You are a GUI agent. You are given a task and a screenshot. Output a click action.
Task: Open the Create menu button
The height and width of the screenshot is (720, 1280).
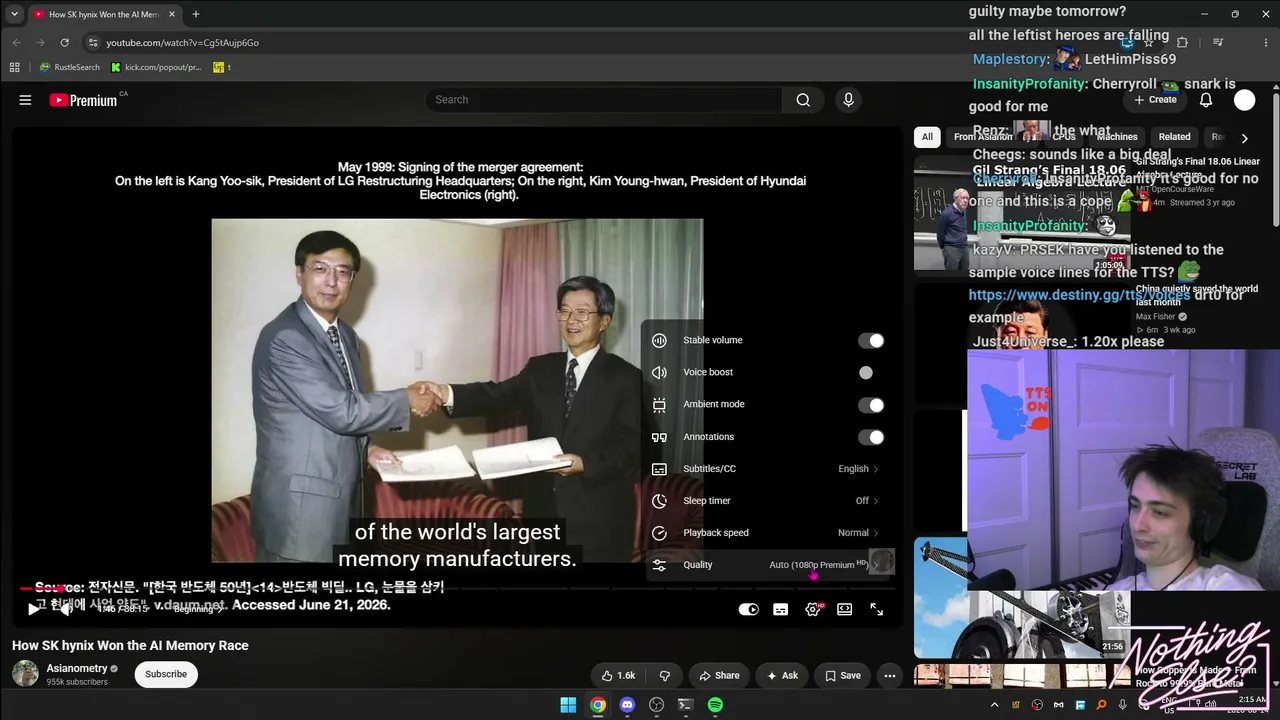(1155, 100)
